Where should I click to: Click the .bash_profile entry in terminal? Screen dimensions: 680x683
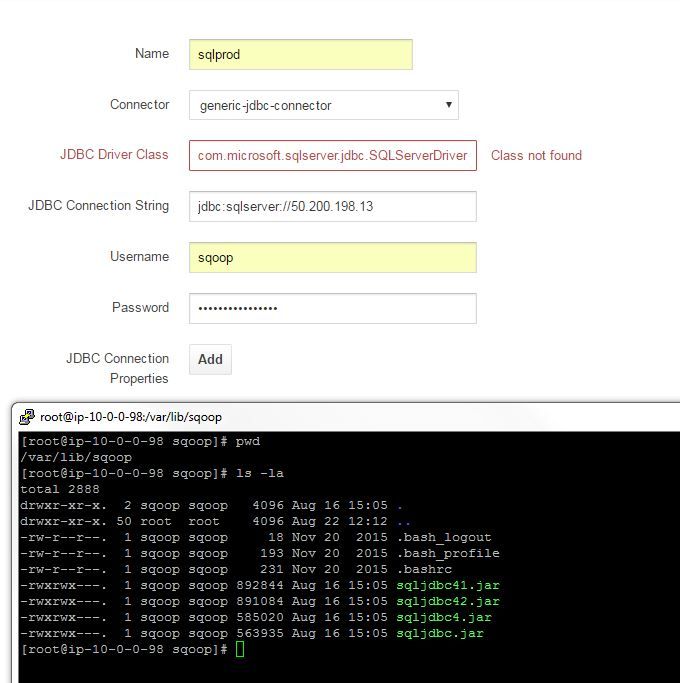click(448, 553)
